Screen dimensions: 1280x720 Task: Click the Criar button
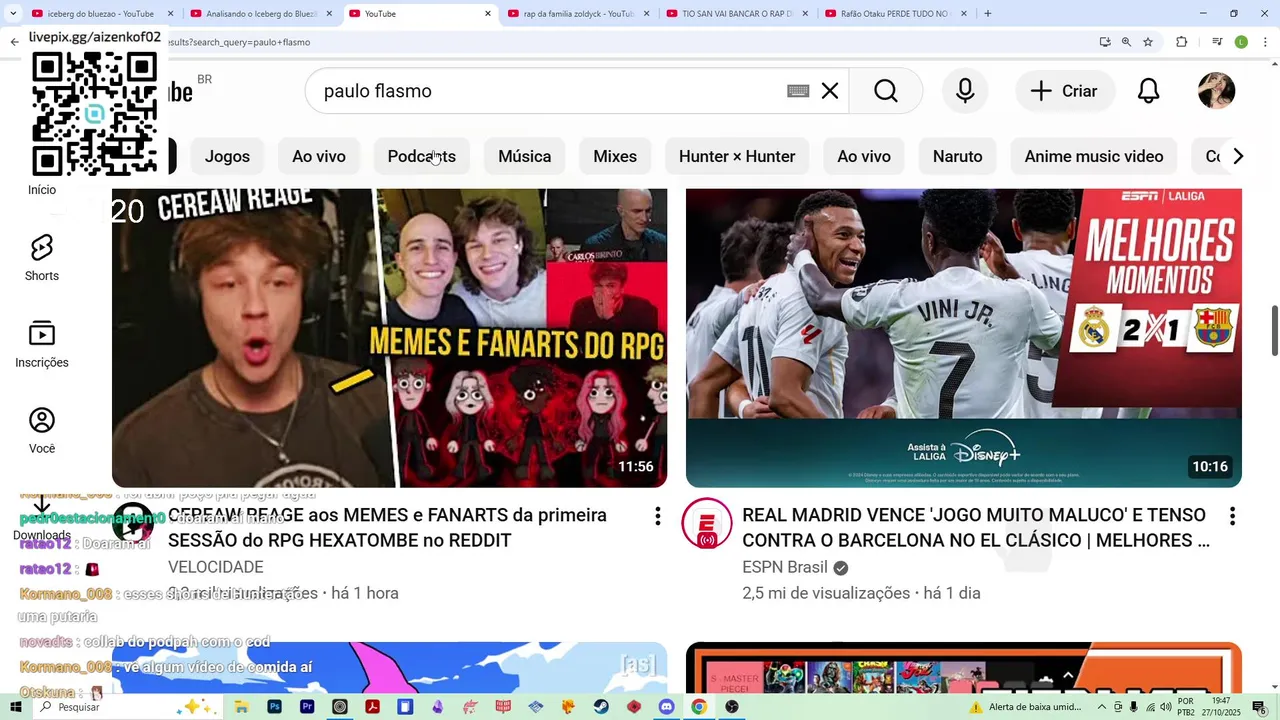pyautogui.click(x=1065, y=91)
